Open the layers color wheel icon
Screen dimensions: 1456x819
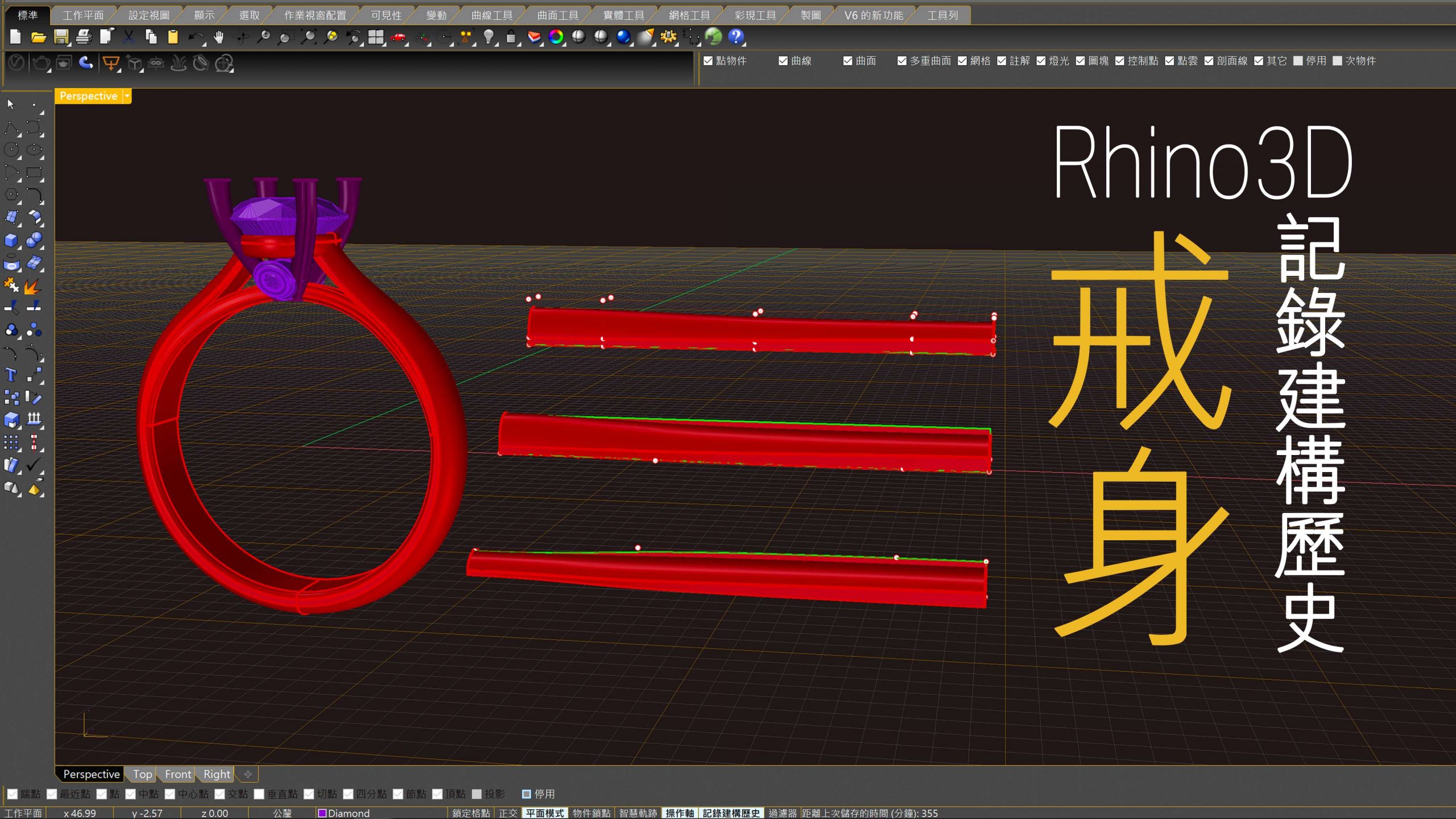pyautogui.click(x=556, y=38)
